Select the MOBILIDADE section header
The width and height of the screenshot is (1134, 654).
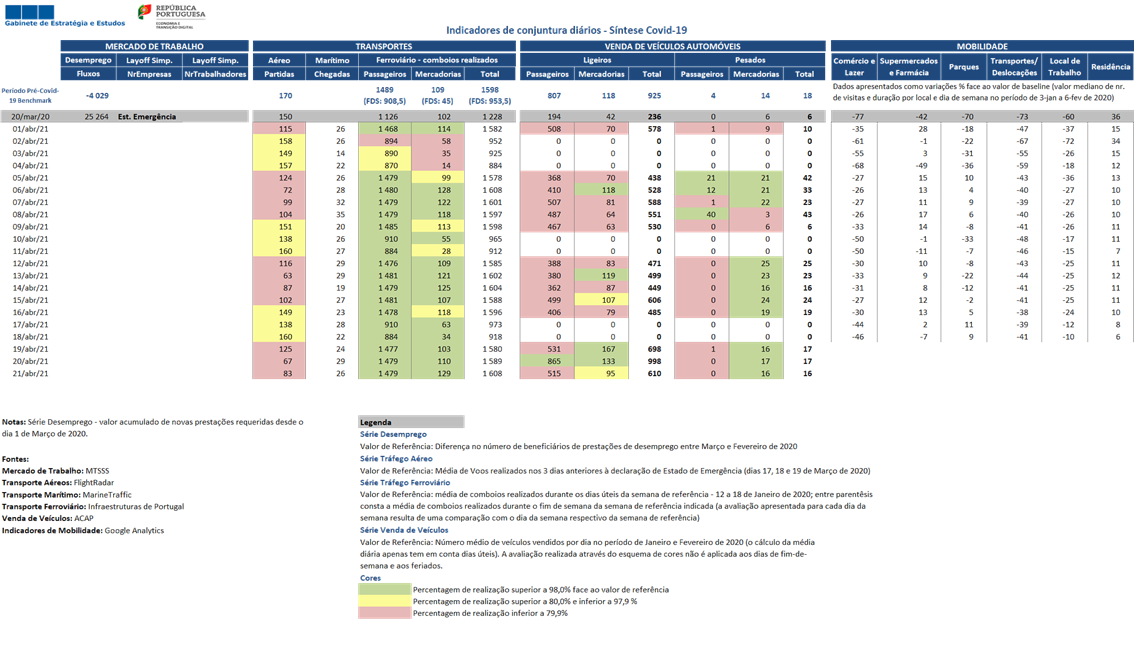coord(982,46)
